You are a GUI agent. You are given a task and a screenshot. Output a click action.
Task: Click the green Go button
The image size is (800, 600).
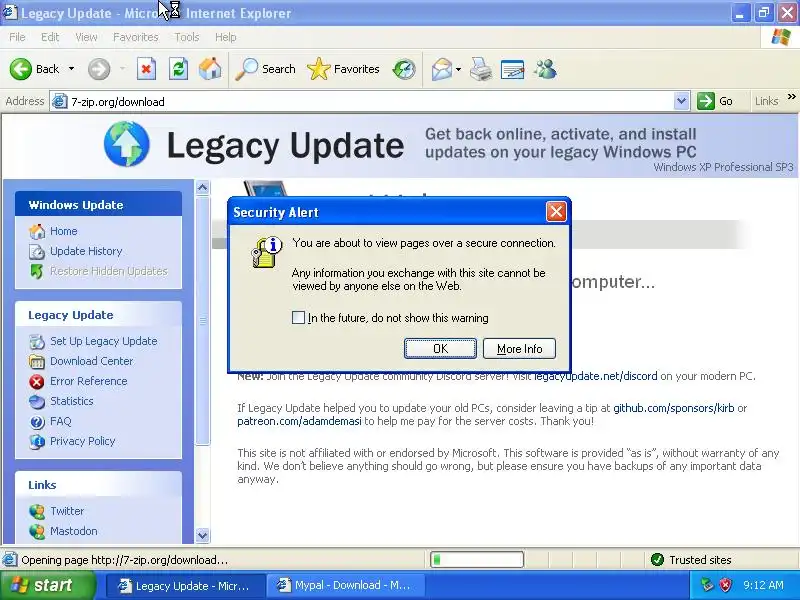715,101
